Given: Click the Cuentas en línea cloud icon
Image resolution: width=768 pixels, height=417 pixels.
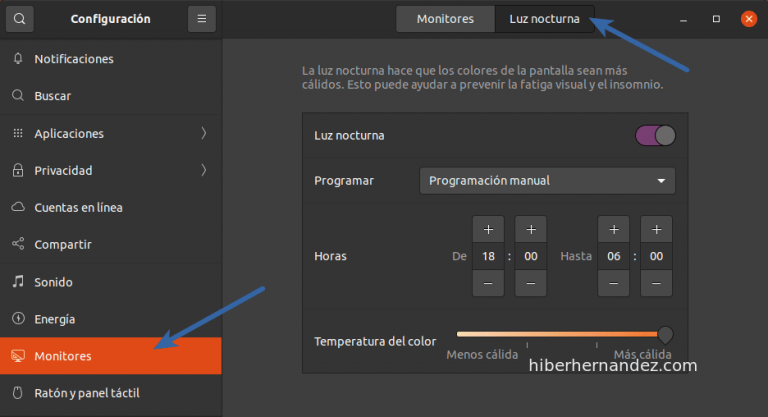Looking at the screenshot, I should (x=18, y=207).
